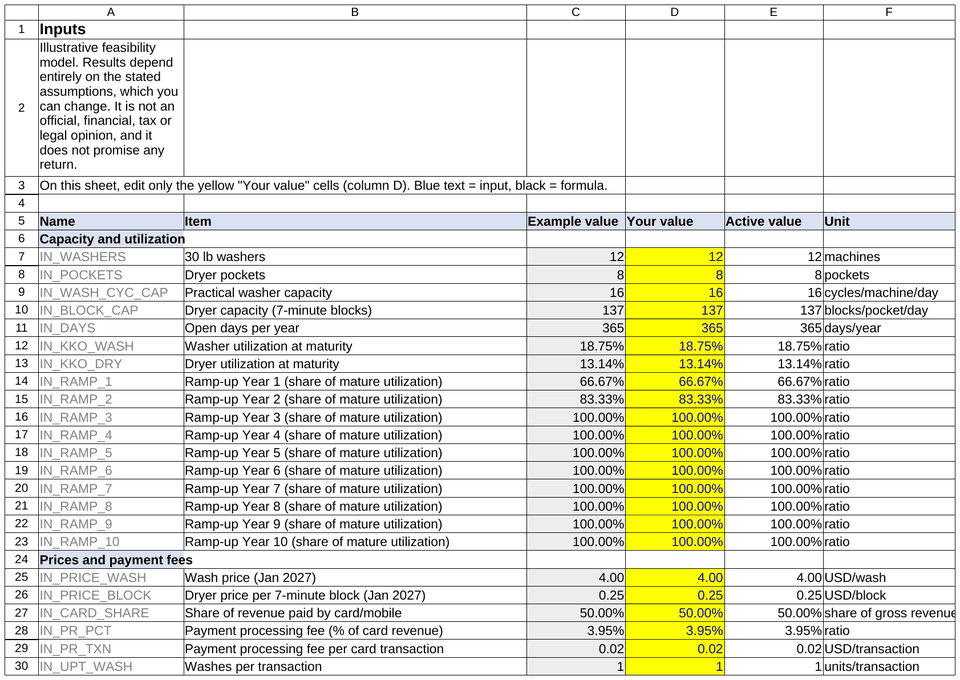Click yellow 'Your value' cell showing 66.67%
Image resolution: width=960 pixels, height=680 pixels.
[x=675, y=382]
